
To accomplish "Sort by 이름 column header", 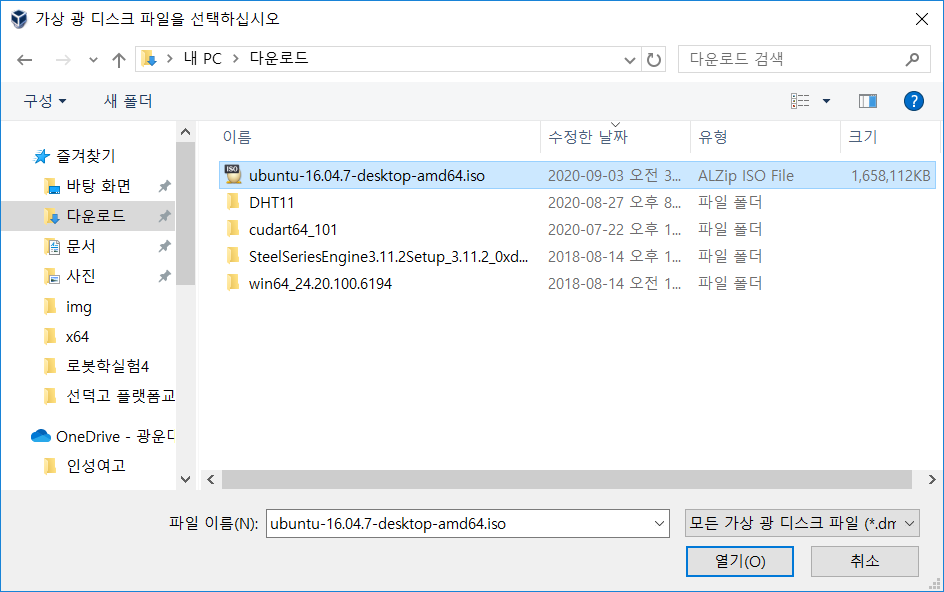I will click(x=237, y=137).
